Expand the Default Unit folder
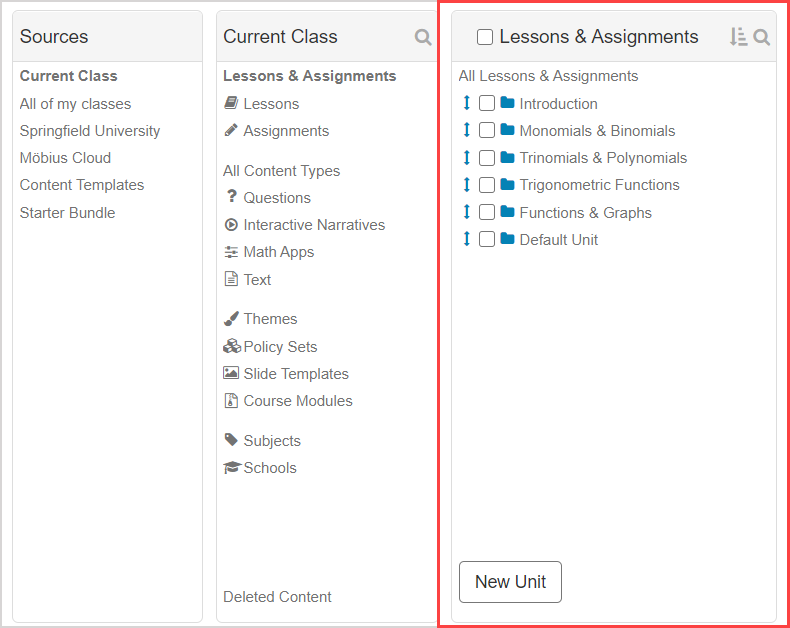Viewport: 790px width, 628px height. (507, 239)
